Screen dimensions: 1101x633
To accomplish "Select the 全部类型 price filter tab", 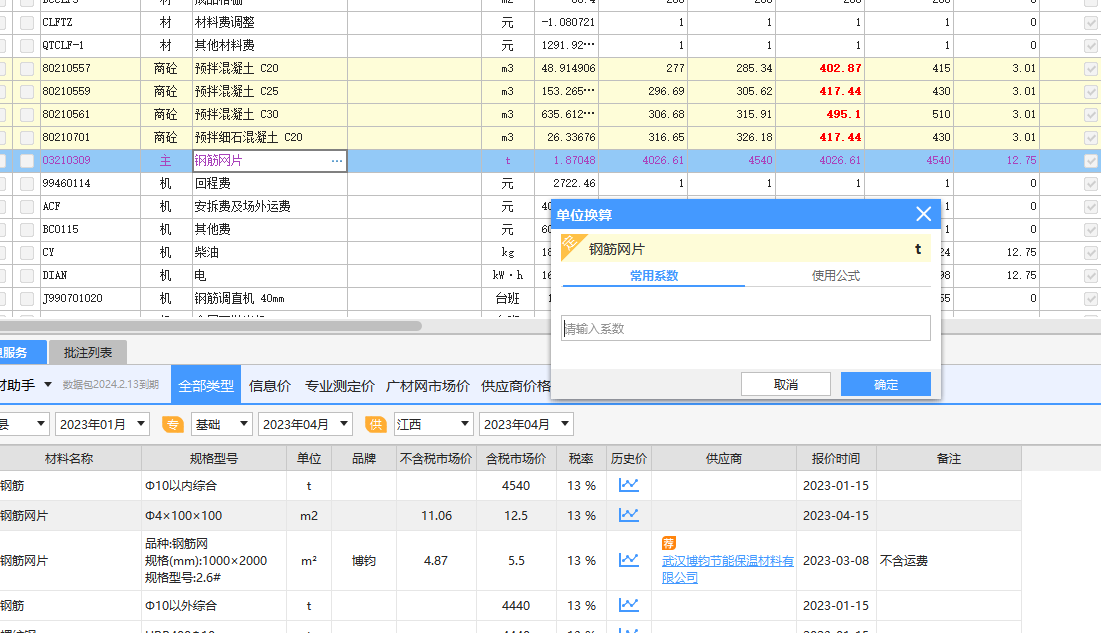I will [x=206, y=386].
